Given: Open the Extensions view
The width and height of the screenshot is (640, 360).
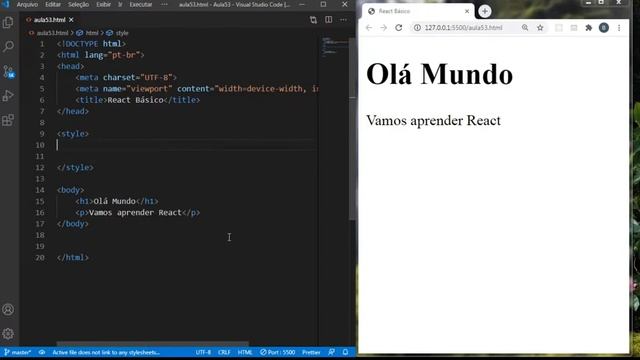Looking at the screenshot, I should coord(8,120).
